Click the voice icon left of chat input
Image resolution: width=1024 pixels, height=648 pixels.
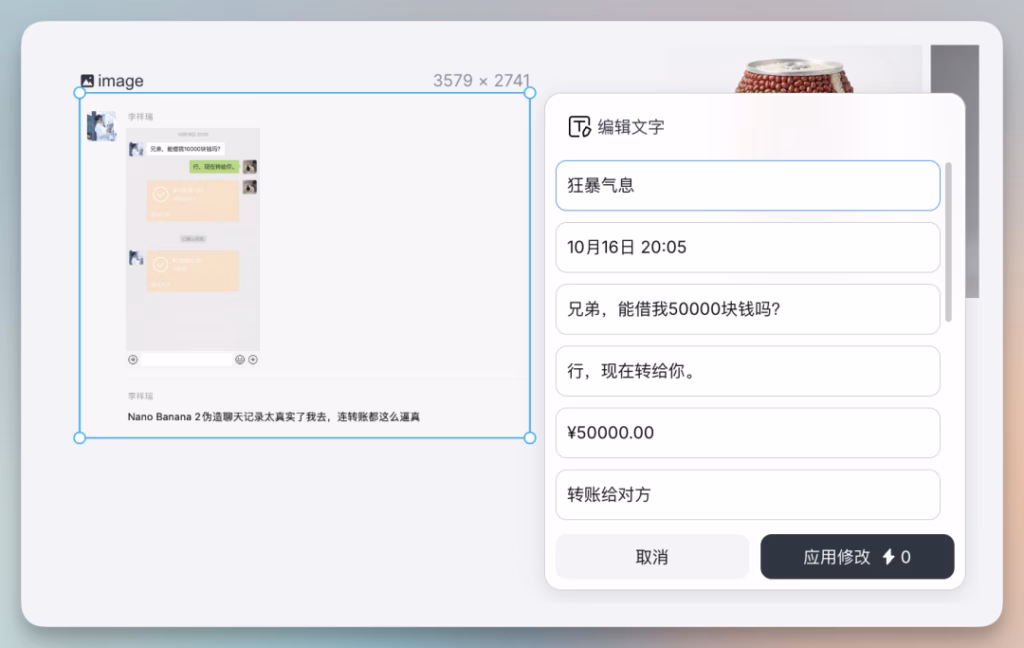[x=133, y=359]
